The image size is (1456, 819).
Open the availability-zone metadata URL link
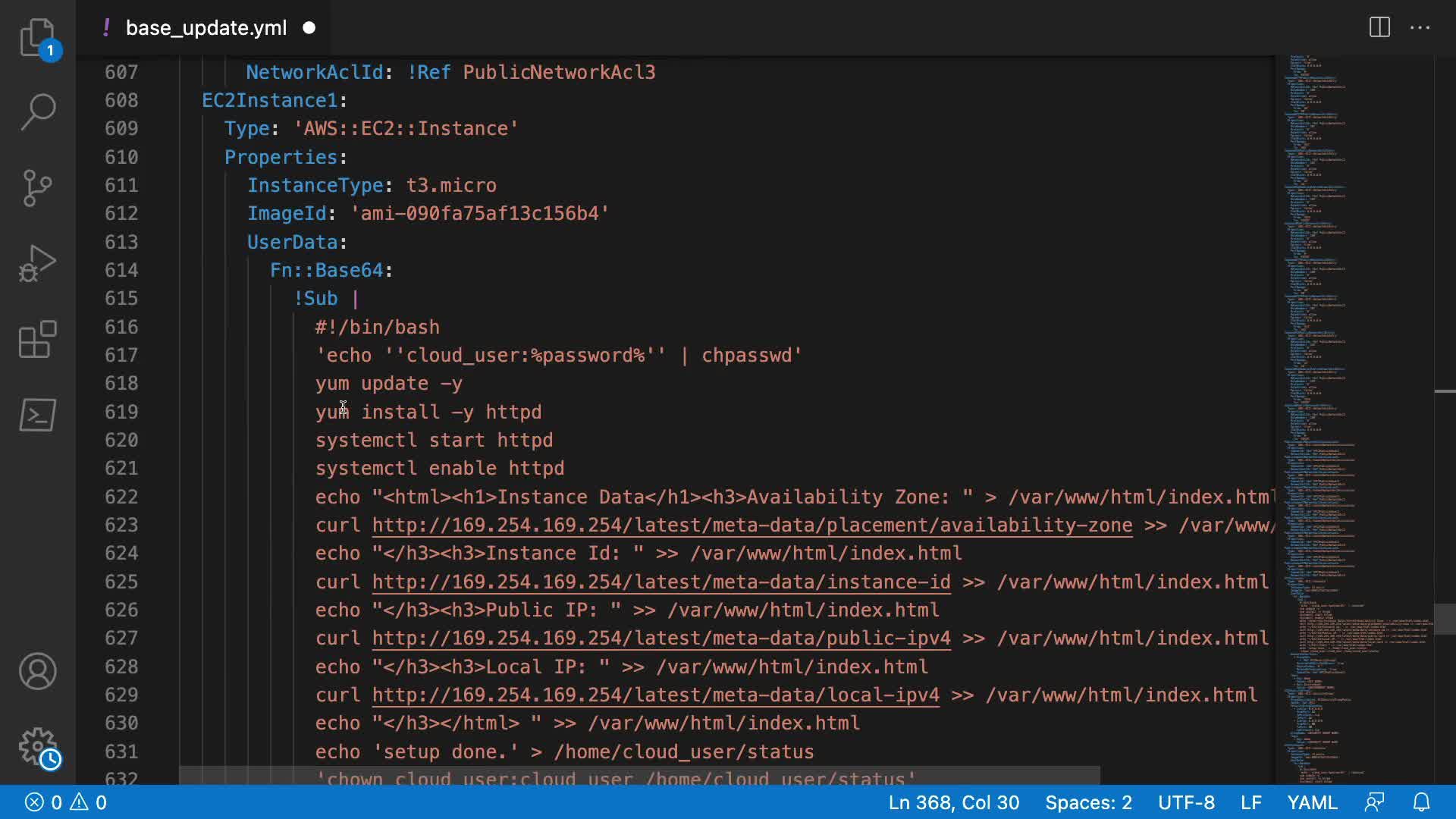pos(752,526)
